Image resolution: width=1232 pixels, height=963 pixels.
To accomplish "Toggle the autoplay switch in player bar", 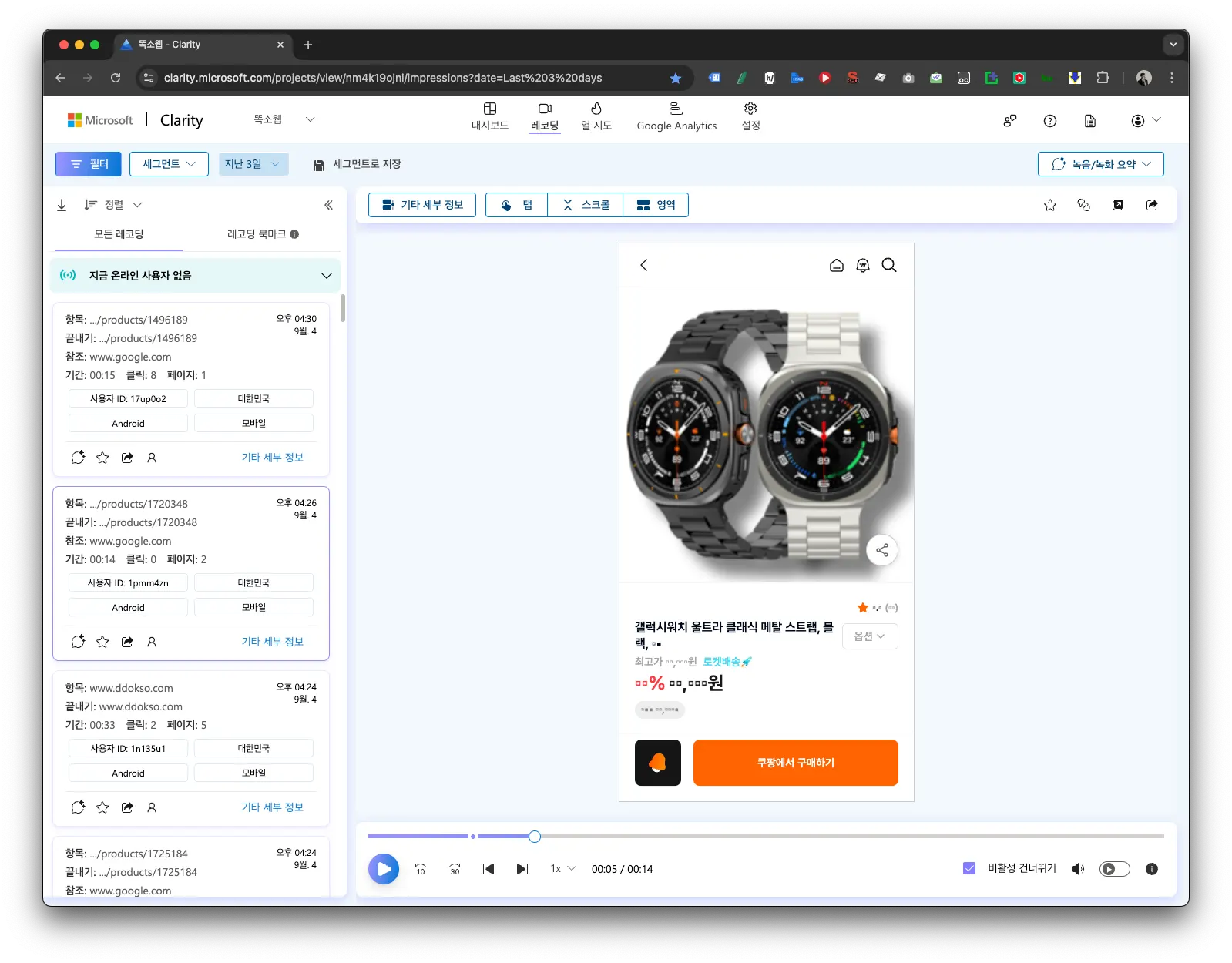I will (1114, 869).
